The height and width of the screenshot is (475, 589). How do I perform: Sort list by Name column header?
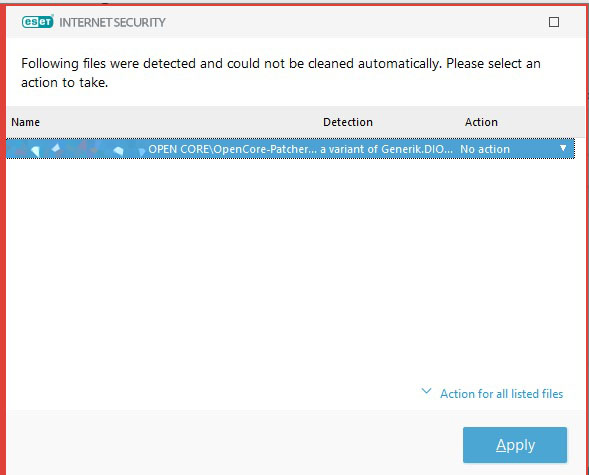[26, 122]
